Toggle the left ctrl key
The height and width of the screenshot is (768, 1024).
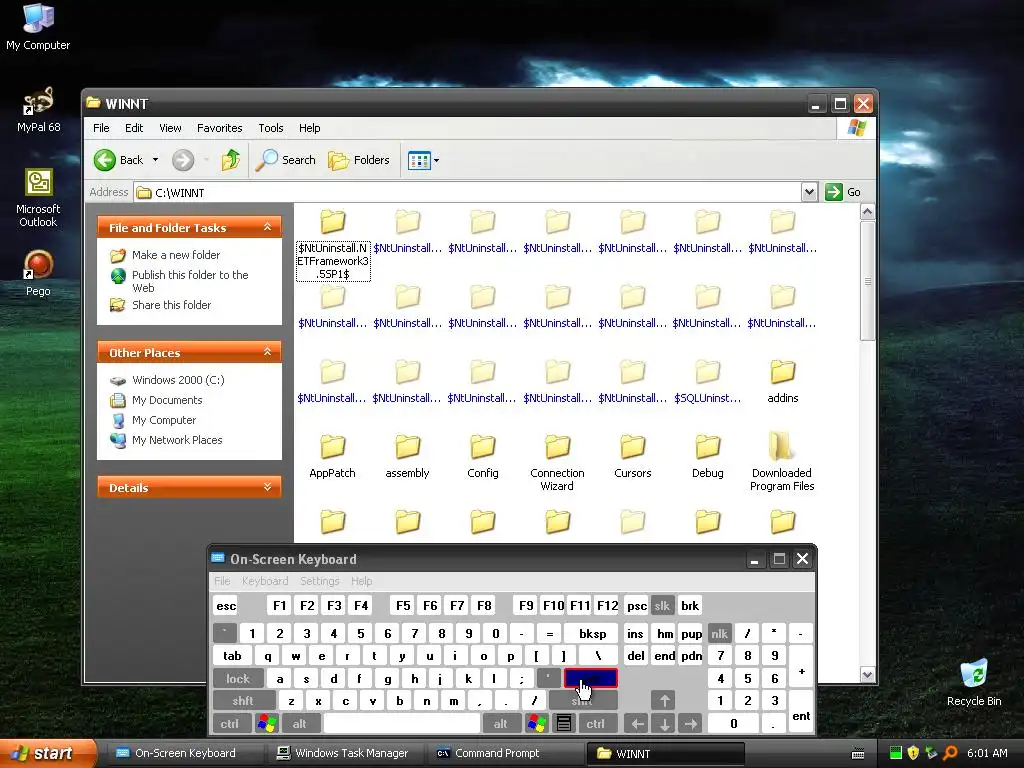coord(229,724)
